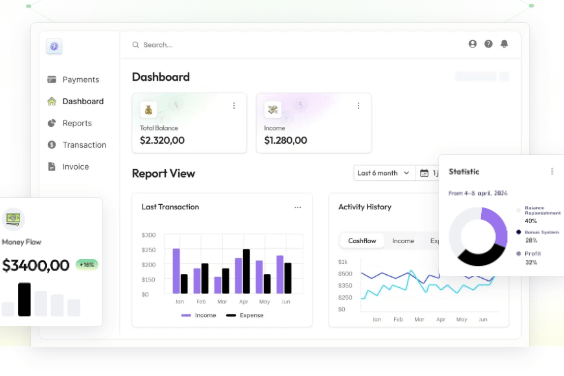The image size is (564, 376).
Task: Open the user profile icon
Action: pos(473,44)
